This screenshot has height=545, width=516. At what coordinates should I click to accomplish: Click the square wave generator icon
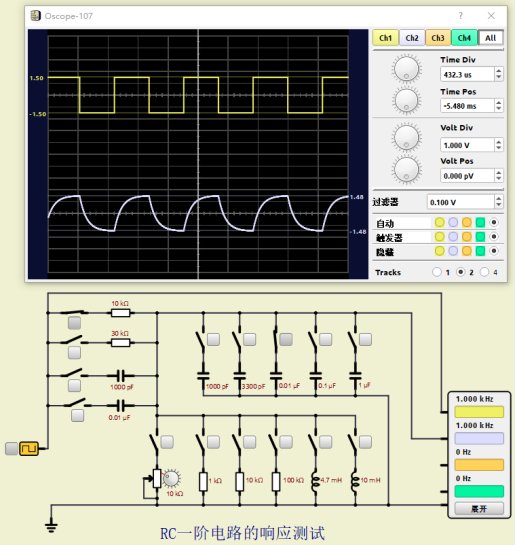pos(28,448)
